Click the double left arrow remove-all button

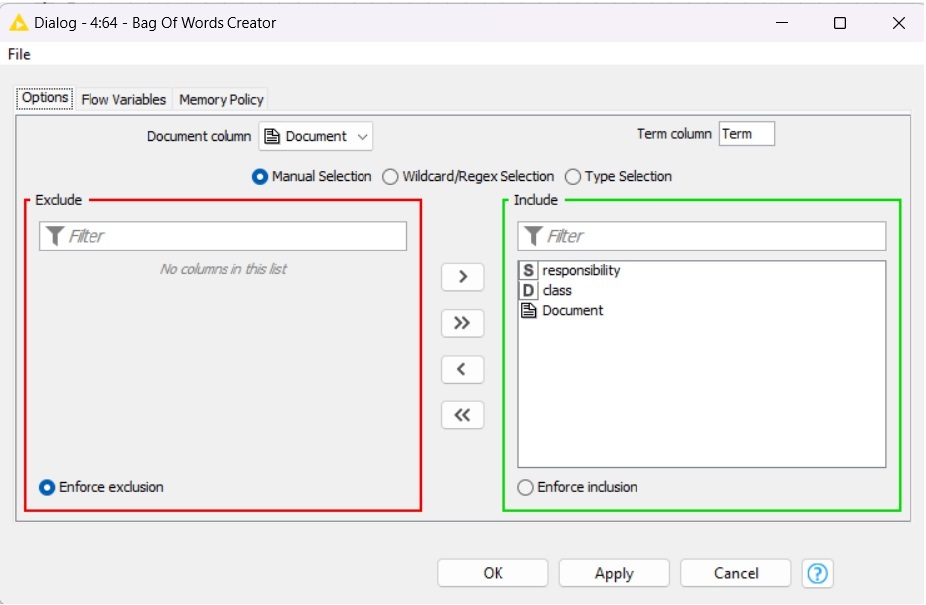click(x=462, y=415)
